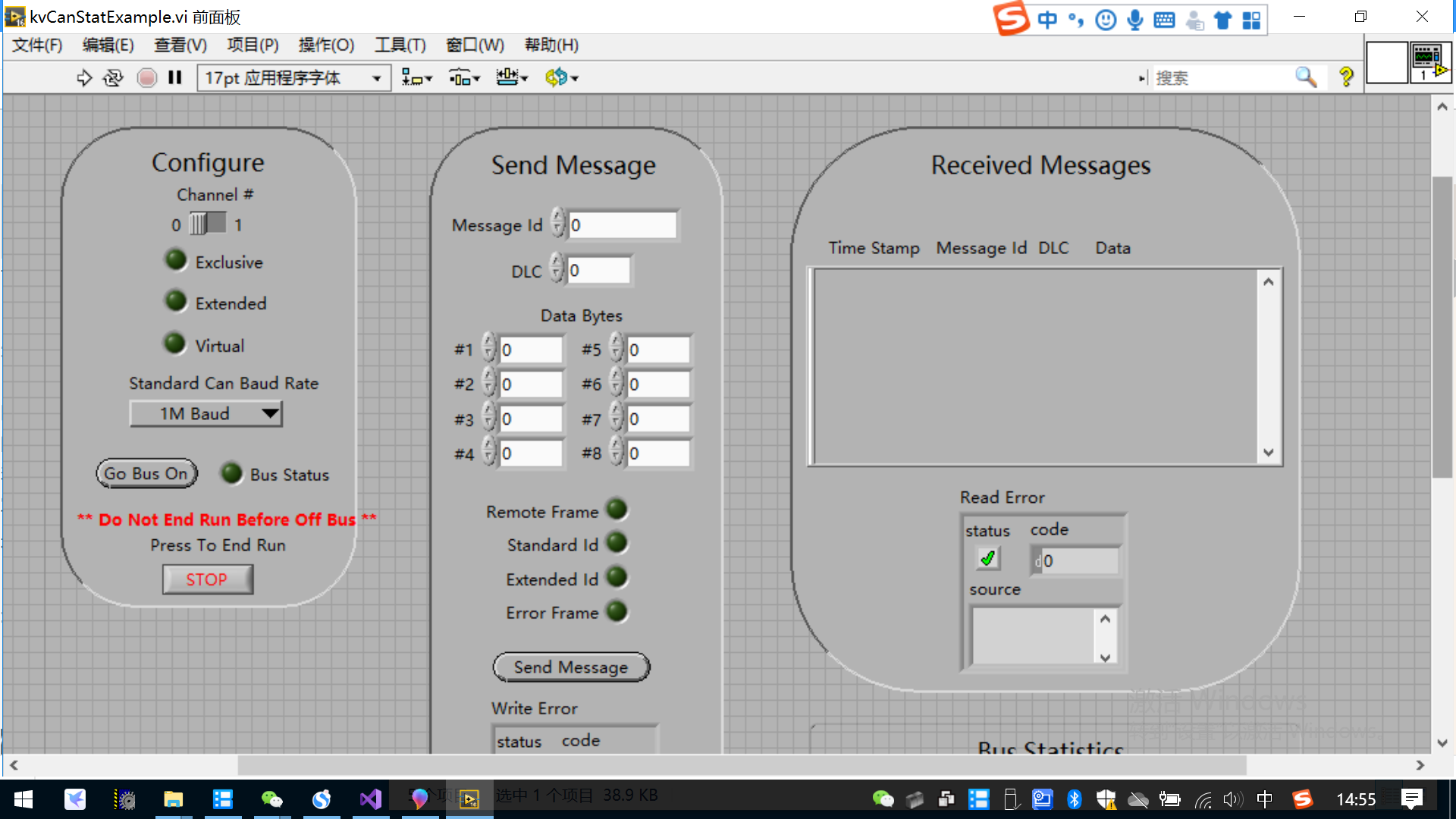Click the Send Message button
This screenshot has width=1456, height=819.
(x=571, y=667)
